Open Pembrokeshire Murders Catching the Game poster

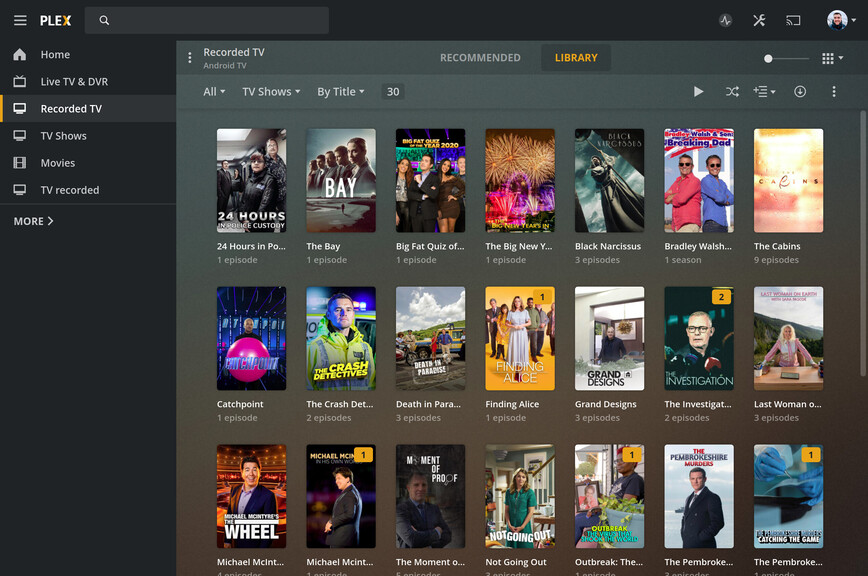click(788, 496)
